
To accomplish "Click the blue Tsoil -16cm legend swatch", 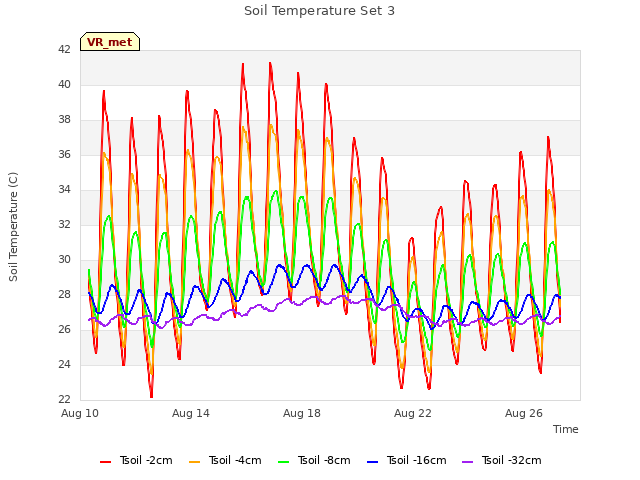I will pos(373,462).
